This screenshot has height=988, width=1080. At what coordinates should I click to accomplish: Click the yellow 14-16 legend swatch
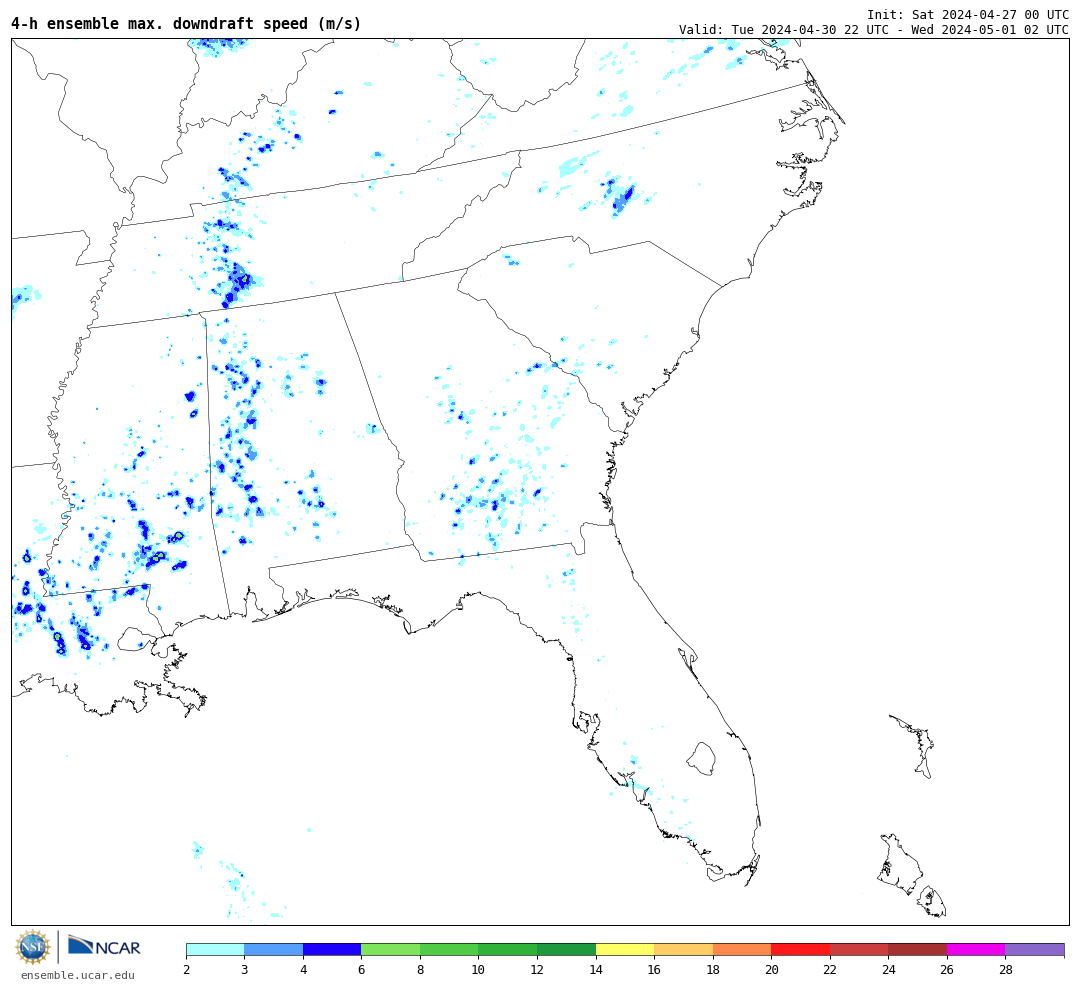pyautogui.click(x=625, y=949)
